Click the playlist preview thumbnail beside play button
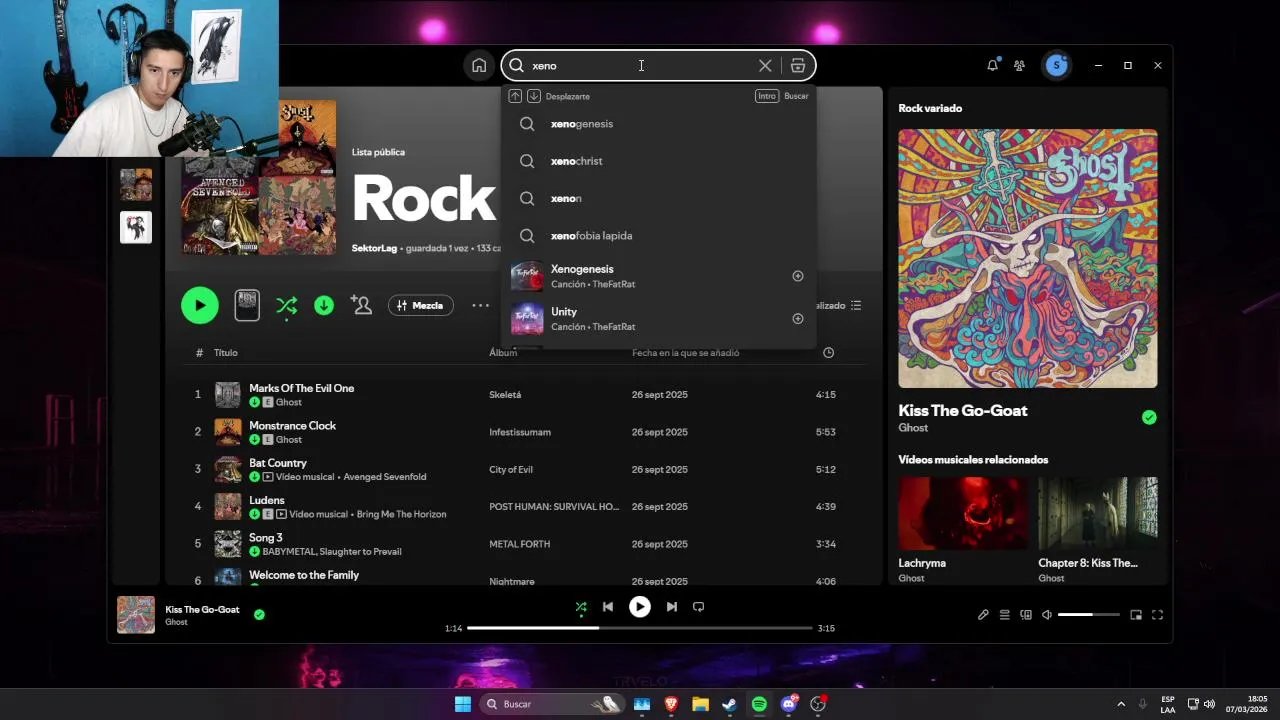Viewport: 1280px width, 720px height. 247,305
